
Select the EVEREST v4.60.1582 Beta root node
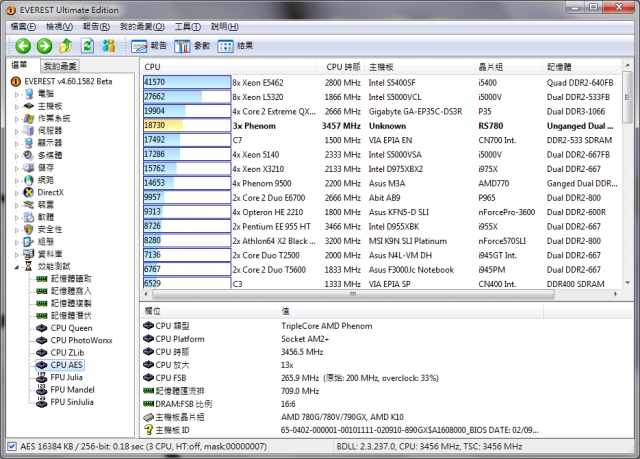[x=68, y=82]
